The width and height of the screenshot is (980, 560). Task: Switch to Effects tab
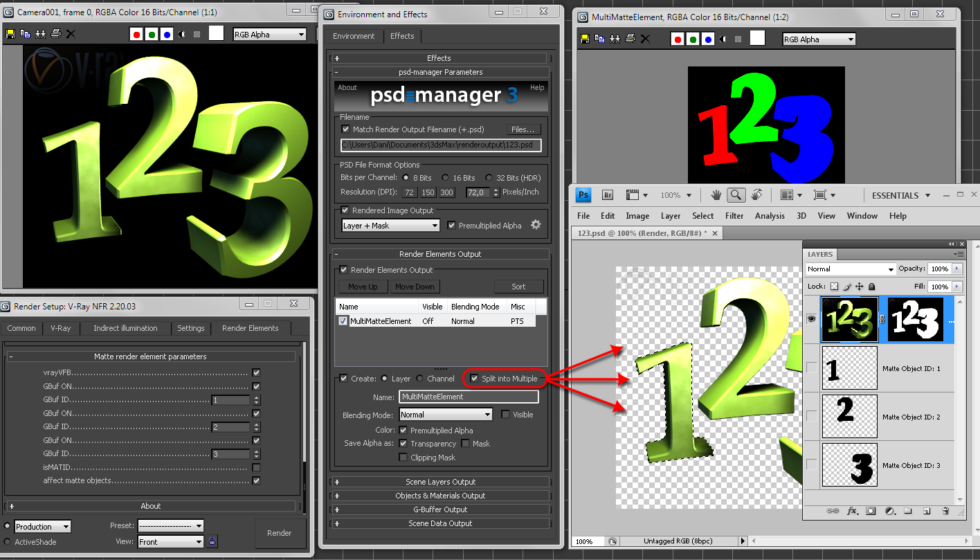pyautogui.click(x=402, y=36)
